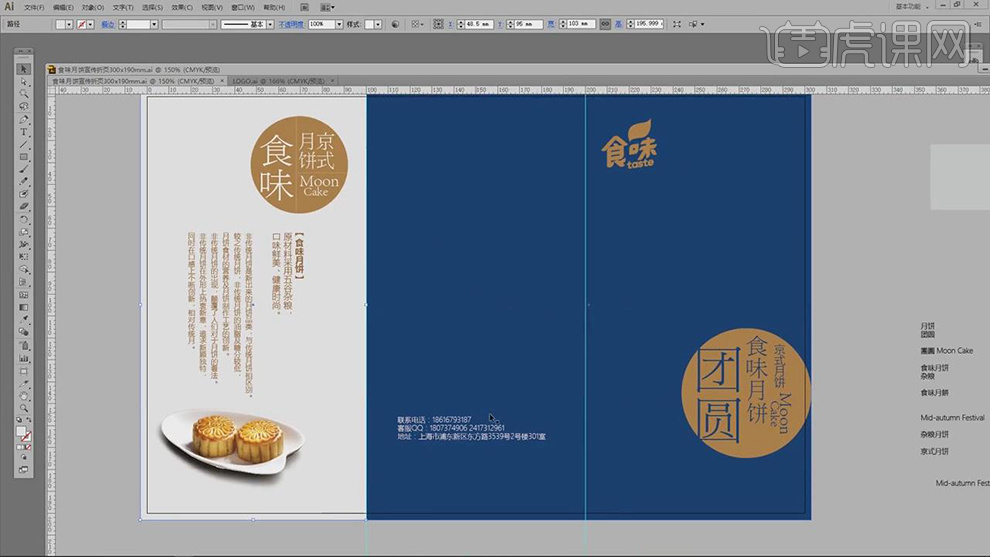
Task: Select the Column Graph tool
Action: 23,359
